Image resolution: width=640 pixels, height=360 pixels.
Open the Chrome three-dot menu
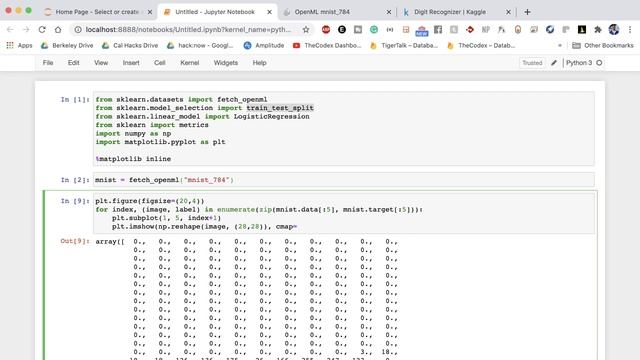pyautogui.click(x=630, y=29)
